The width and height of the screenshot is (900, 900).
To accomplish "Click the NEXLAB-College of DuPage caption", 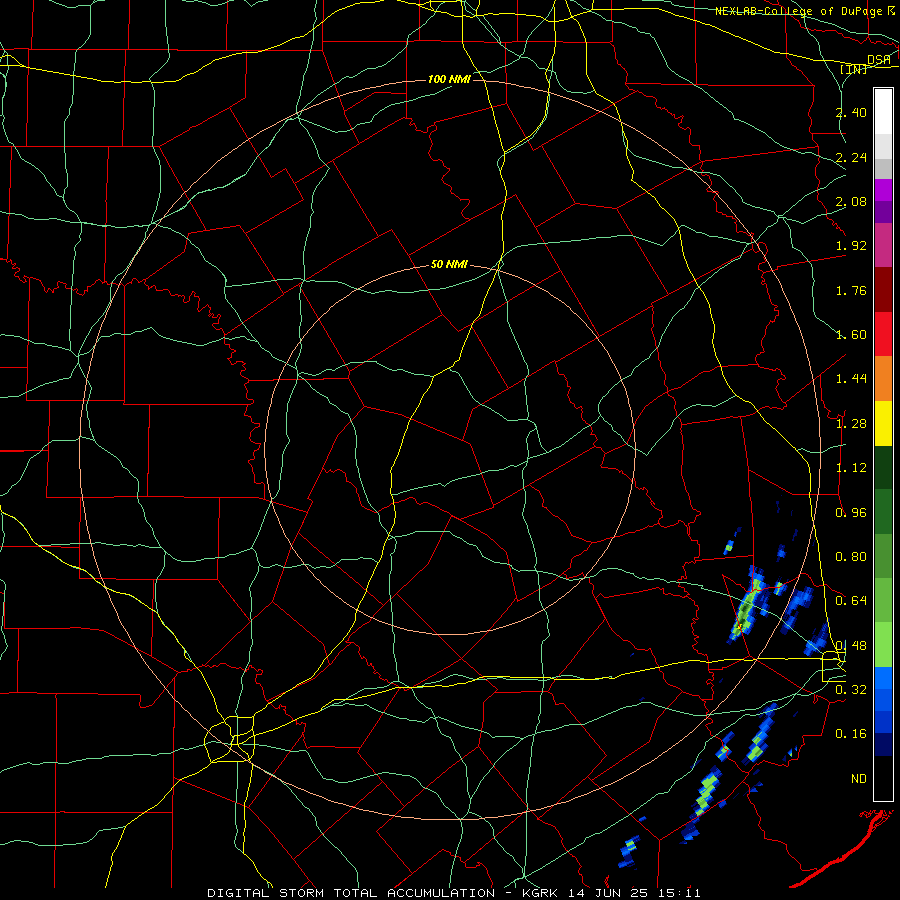I will [x=799, y=11].
